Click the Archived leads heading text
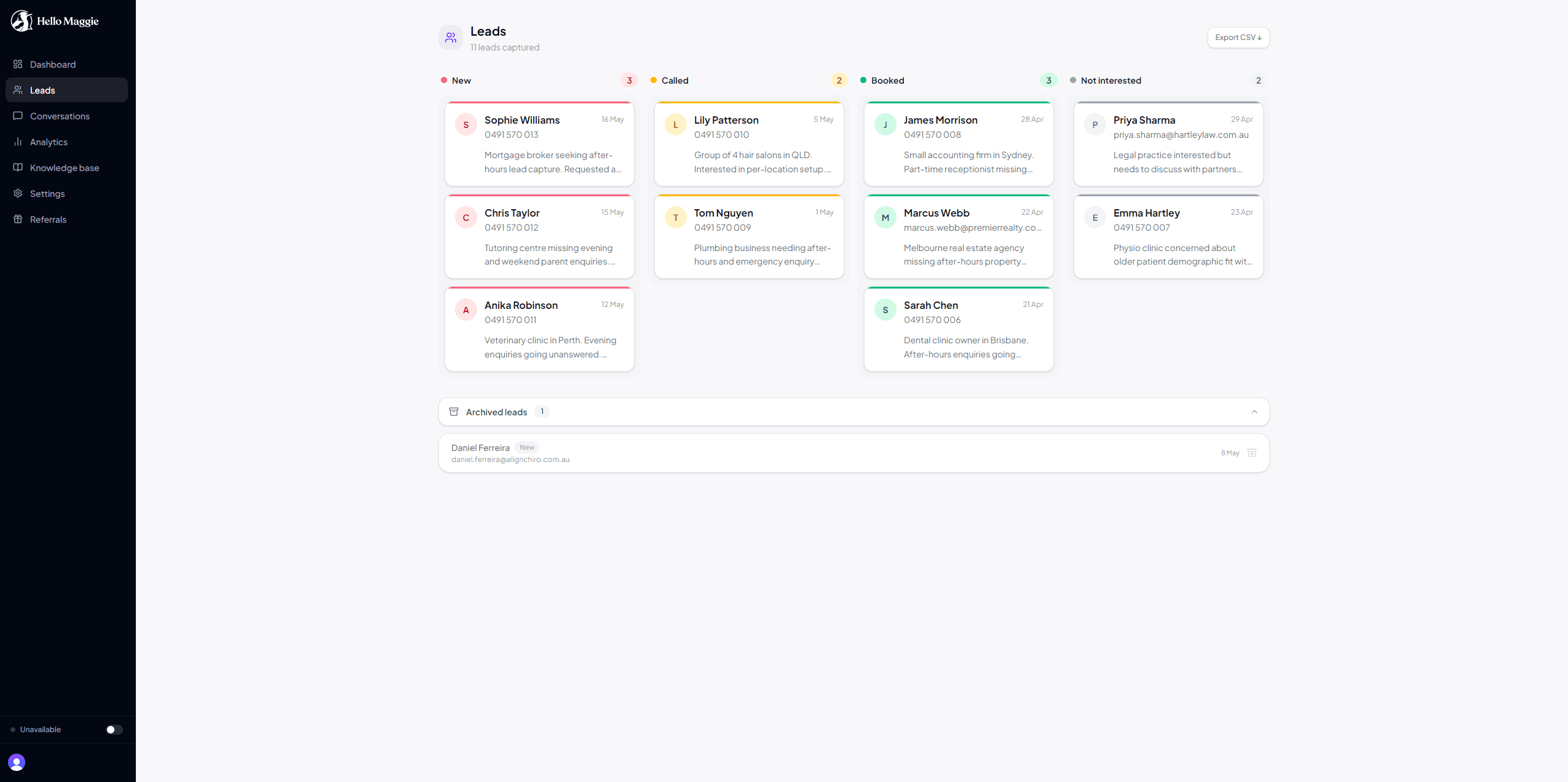Image resolution: width=1568 pixels, height=782 pixels. (x=496, y=412)
